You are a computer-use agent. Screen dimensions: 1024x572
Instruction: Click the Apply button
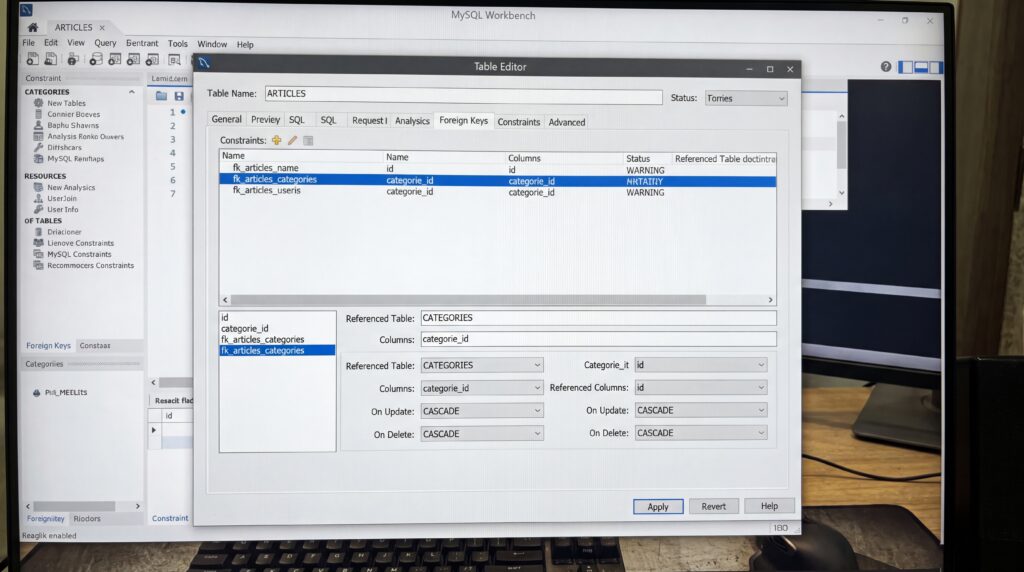(658, 507)
